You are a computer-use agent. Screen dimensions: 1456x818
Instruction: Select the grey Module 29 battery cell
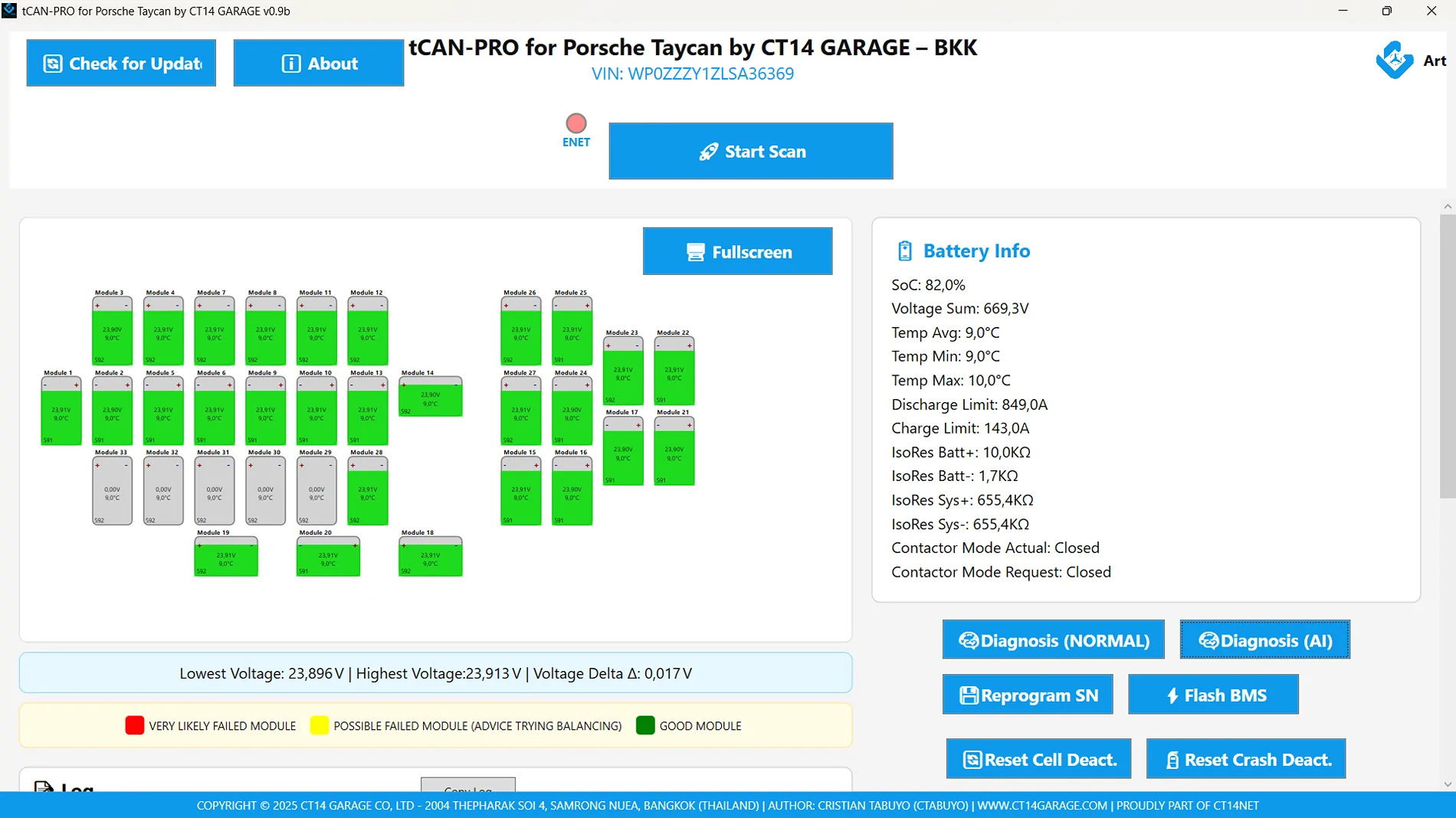click(x=316, y=491)
